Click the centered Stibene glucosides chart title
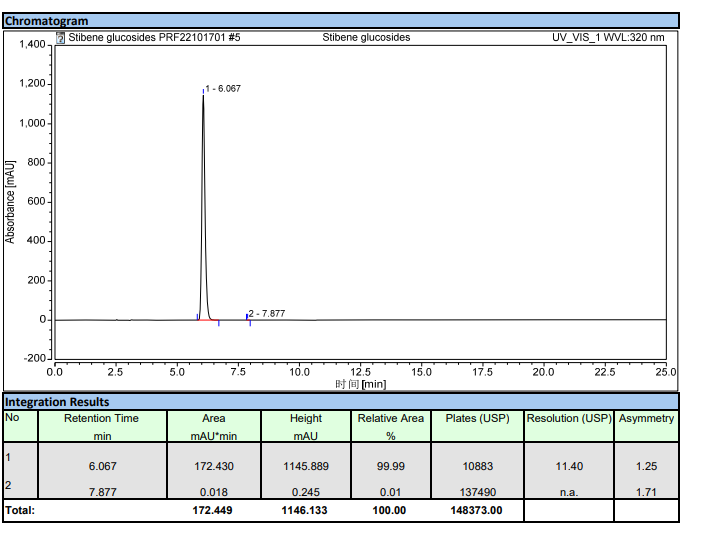This screenshot has height=555, width=715. pos(366,38)
